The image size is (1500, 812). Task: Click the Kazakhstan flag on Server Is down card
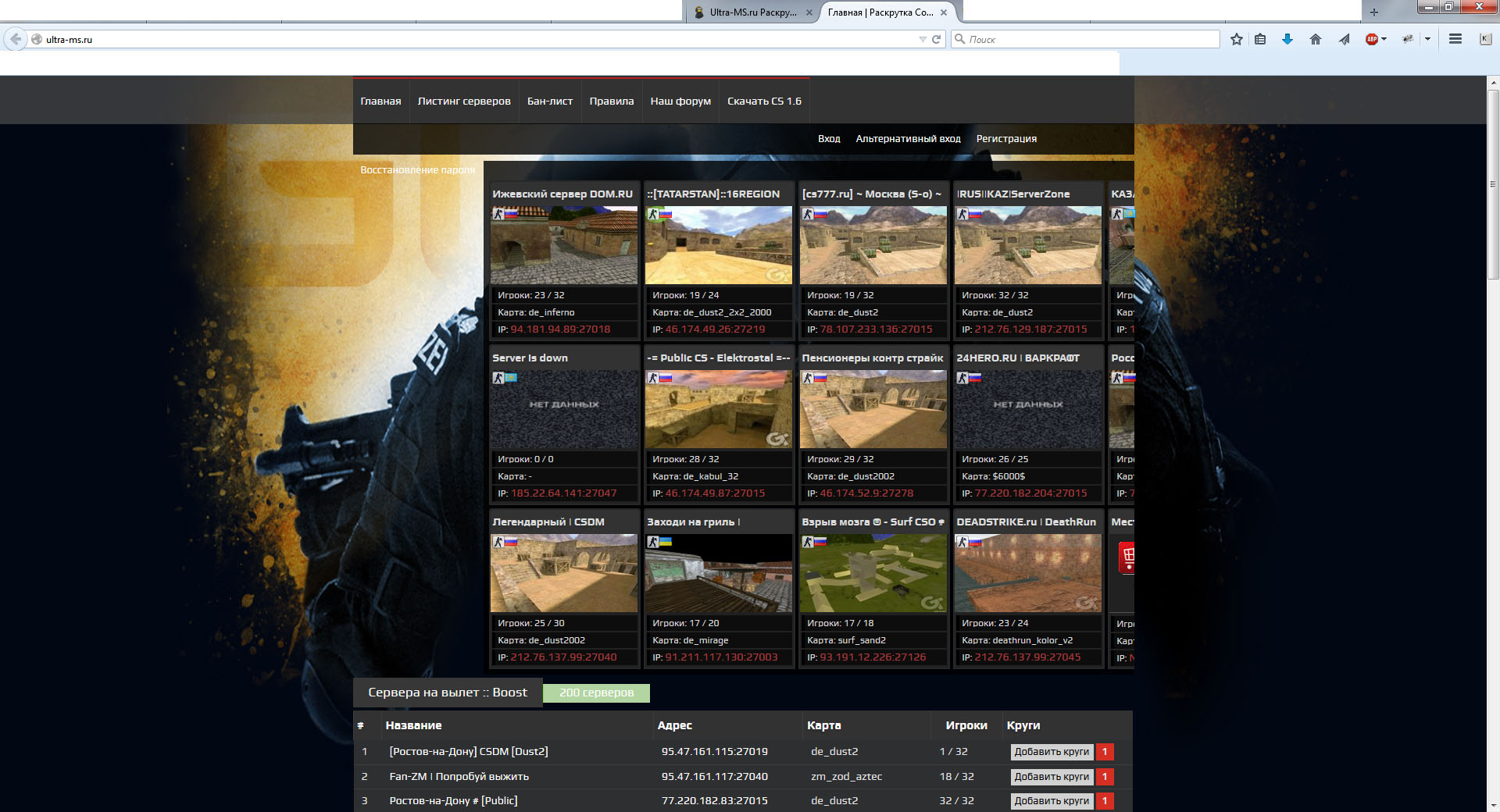tap(511, 377)
